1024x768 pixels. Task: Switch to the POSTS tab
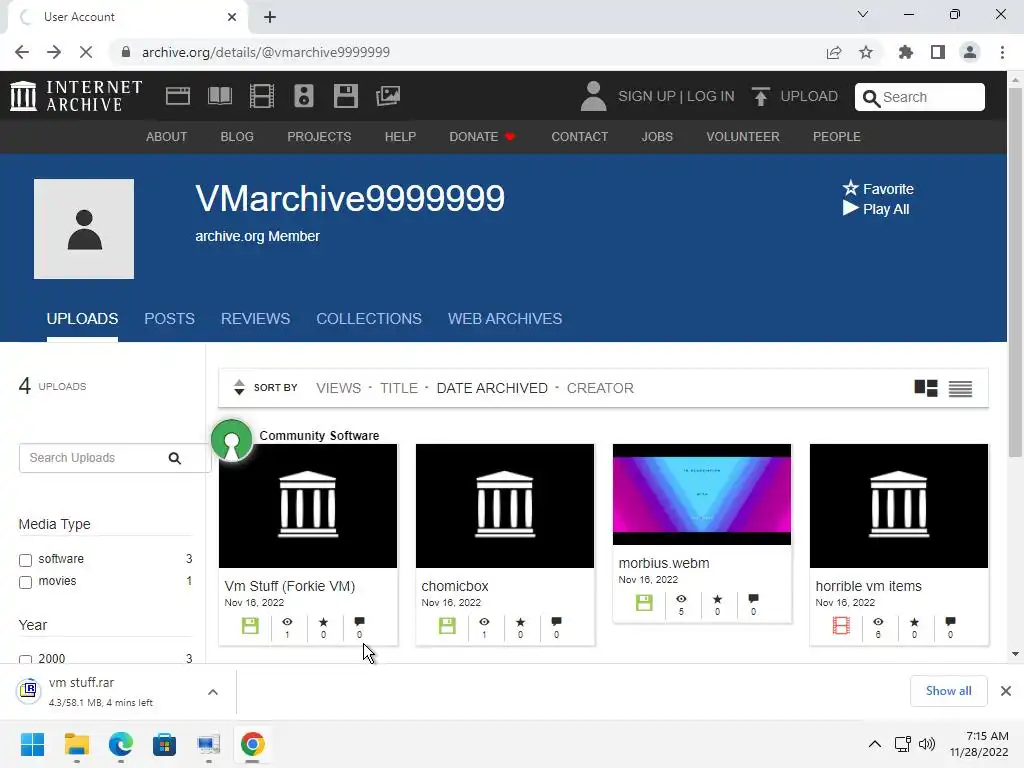(x=169, y=319)
